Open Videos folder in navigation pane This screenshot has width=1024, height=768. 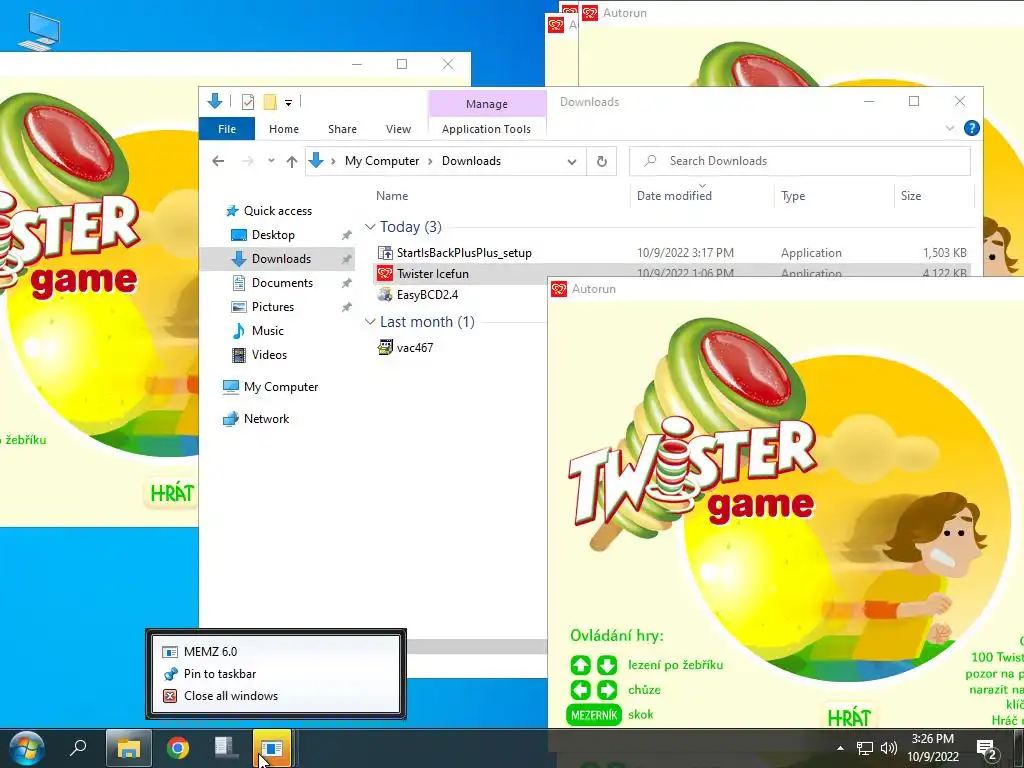click(x=269, y=355)
